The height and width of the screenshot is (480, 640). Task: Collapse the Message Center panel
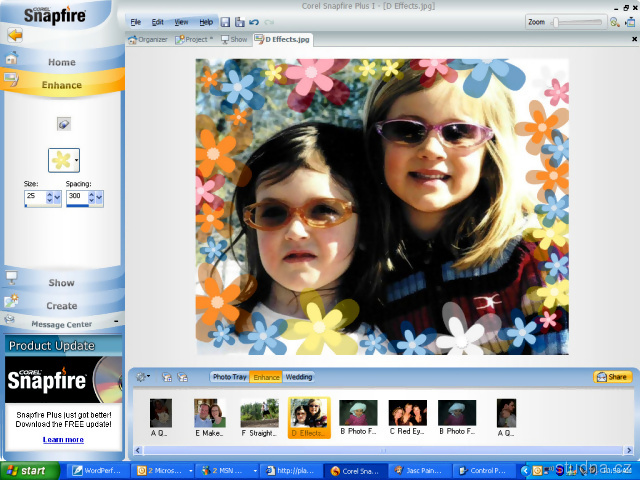(117, 324)
